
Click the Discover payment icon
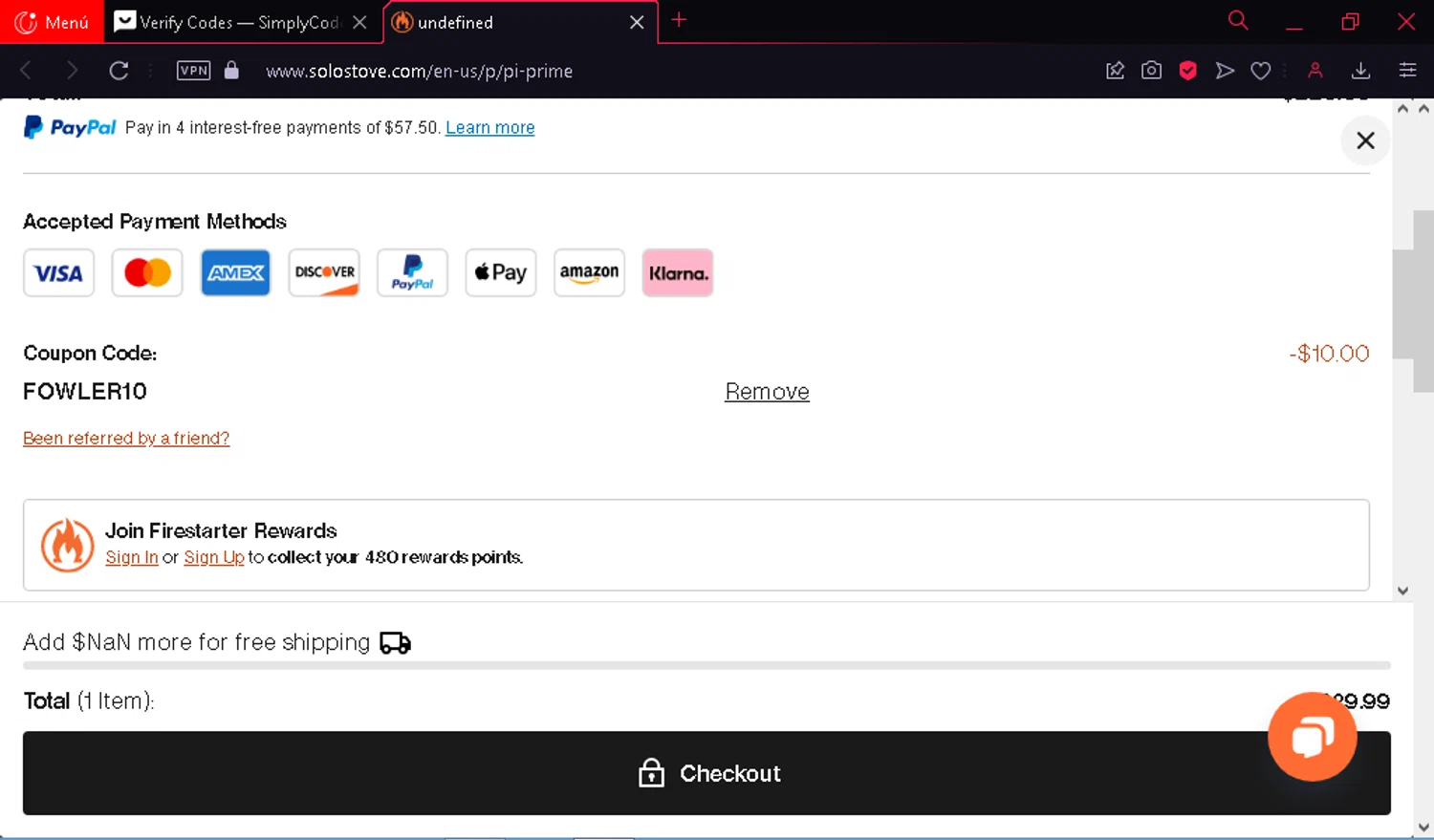(324, 273)
